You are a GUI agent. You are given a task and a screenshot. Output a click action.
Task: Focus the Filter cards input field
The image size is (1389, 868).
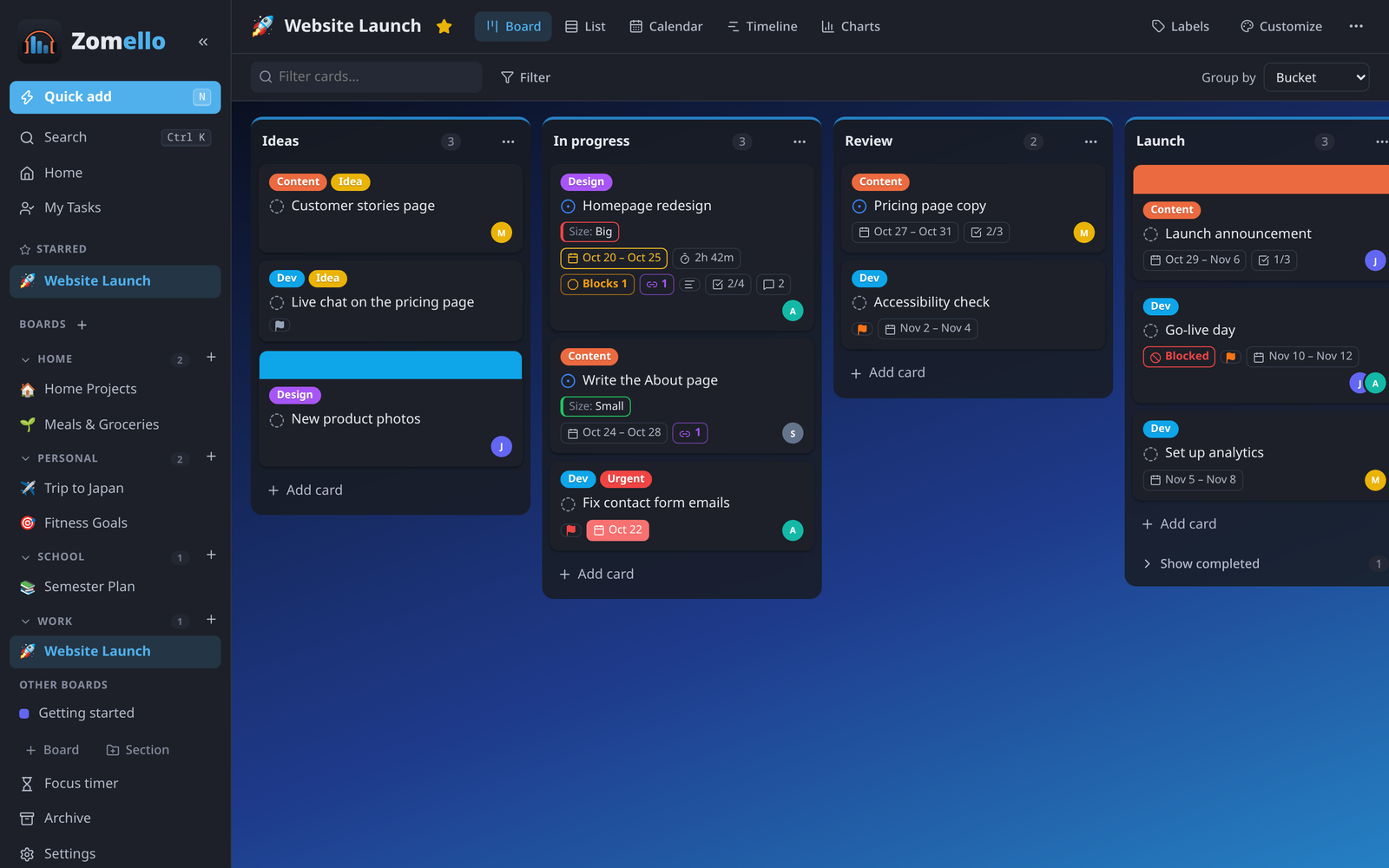click(366, 76)
